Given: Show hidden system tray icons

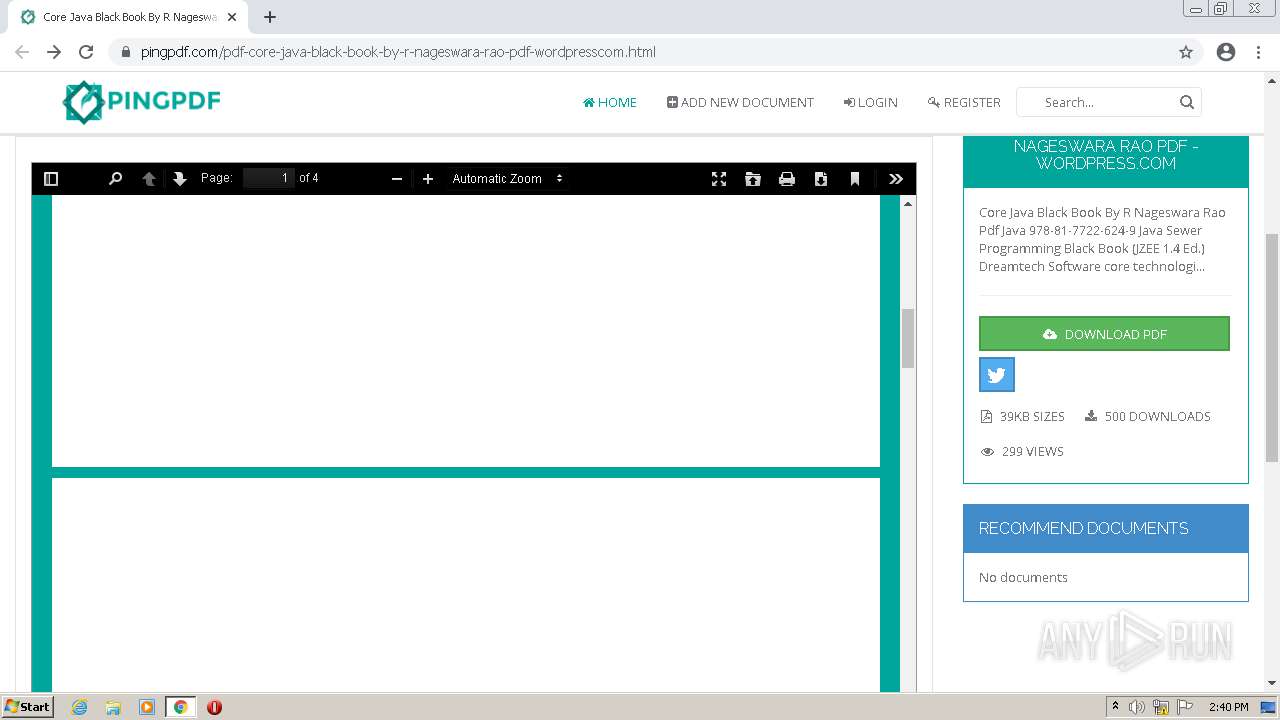Looking at the screenshot, I should point(1115,707).
